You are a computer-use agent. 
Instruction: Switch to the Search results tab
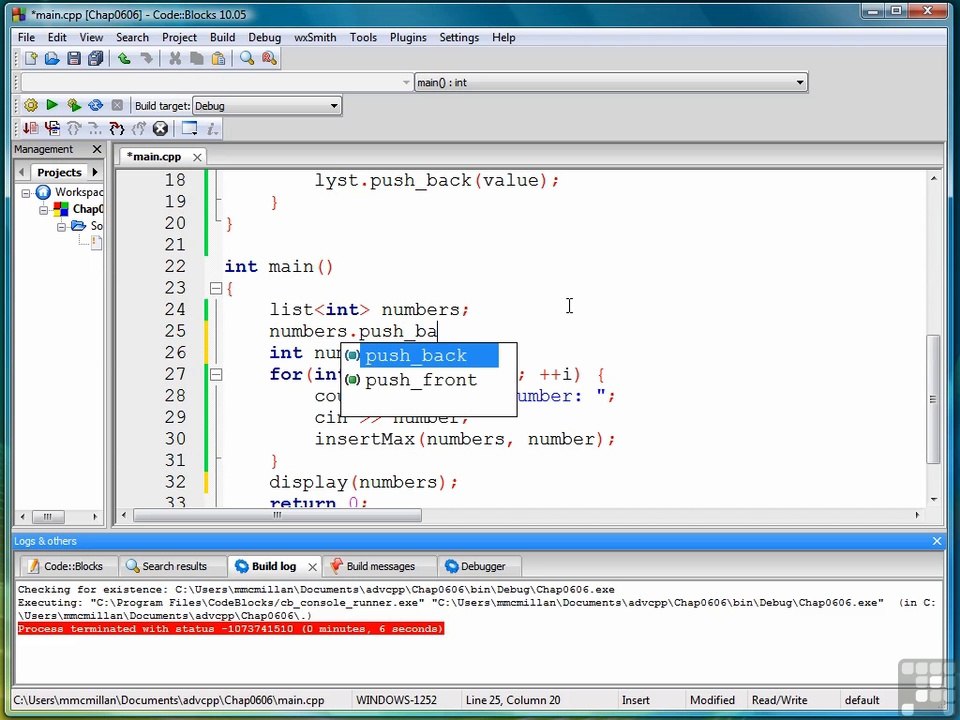(173, 566)
